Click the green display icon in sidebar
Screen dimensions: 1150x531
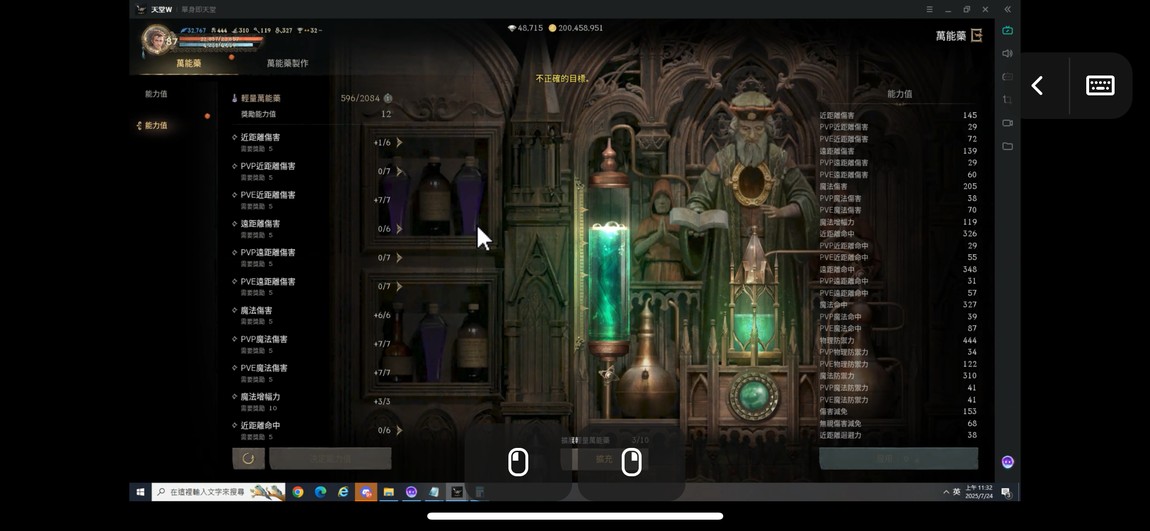coord(1007,31)
